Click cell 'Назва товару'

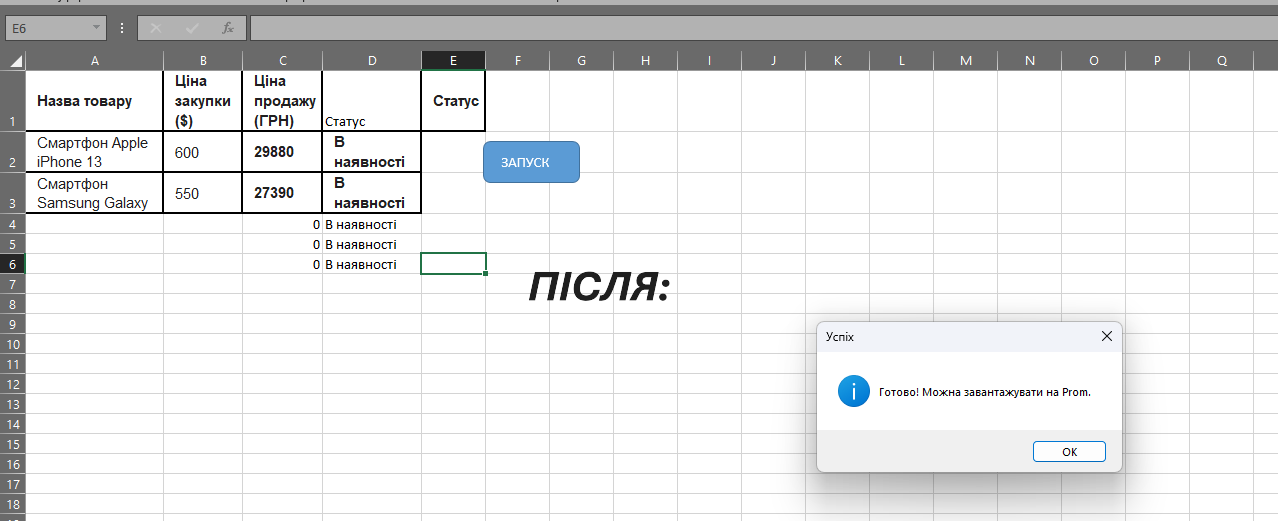(95, 101)
